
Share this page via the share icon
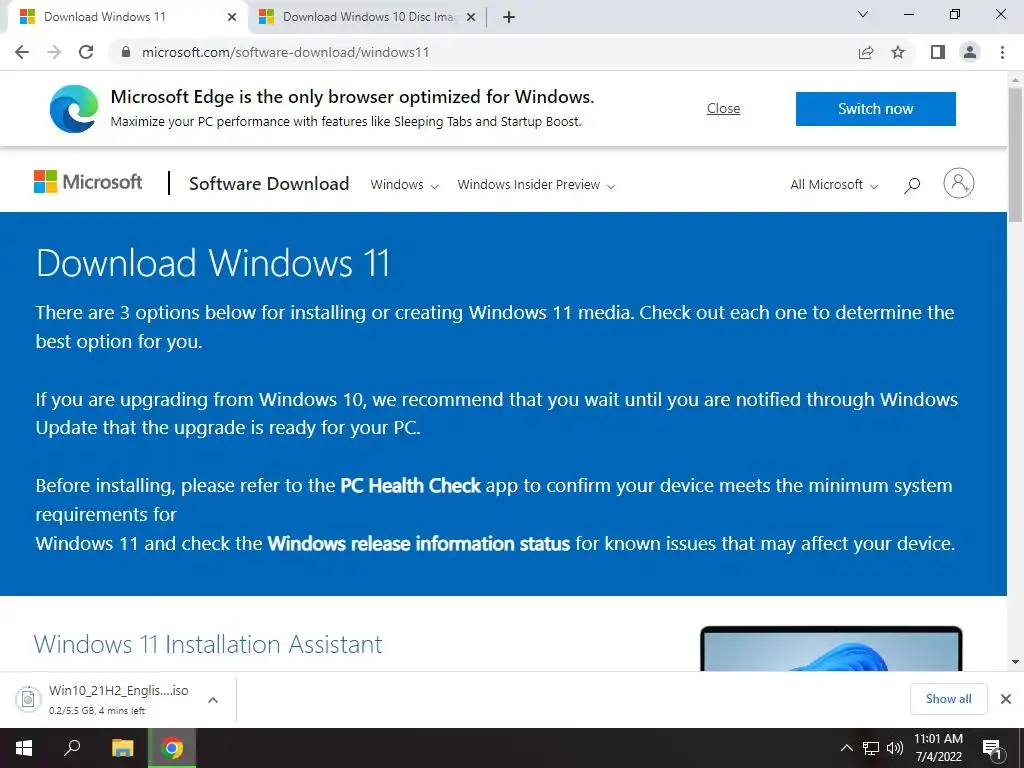click(x=866, y=52)
